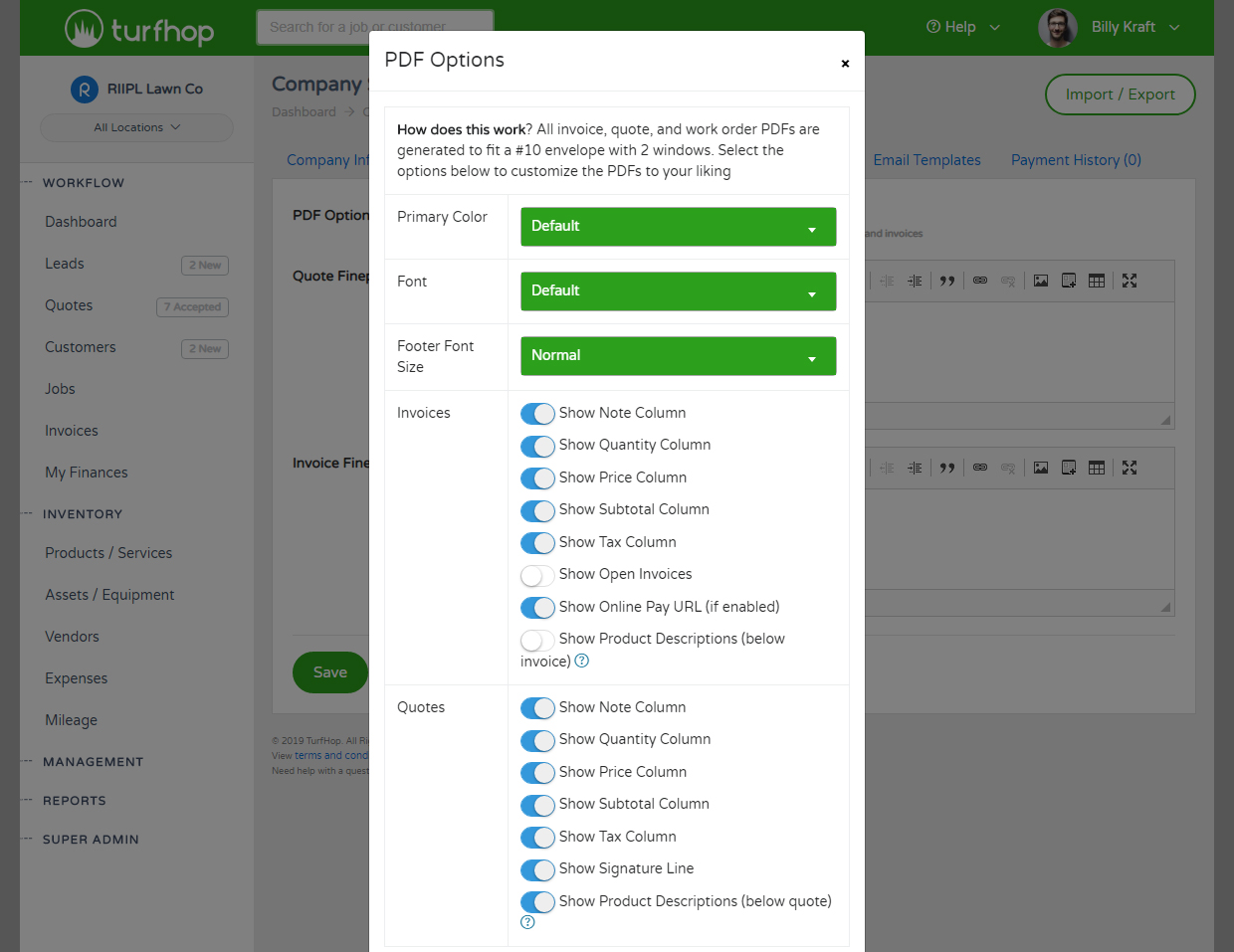Insert a link in the Quote Fineprint editor

click(980, 281)
